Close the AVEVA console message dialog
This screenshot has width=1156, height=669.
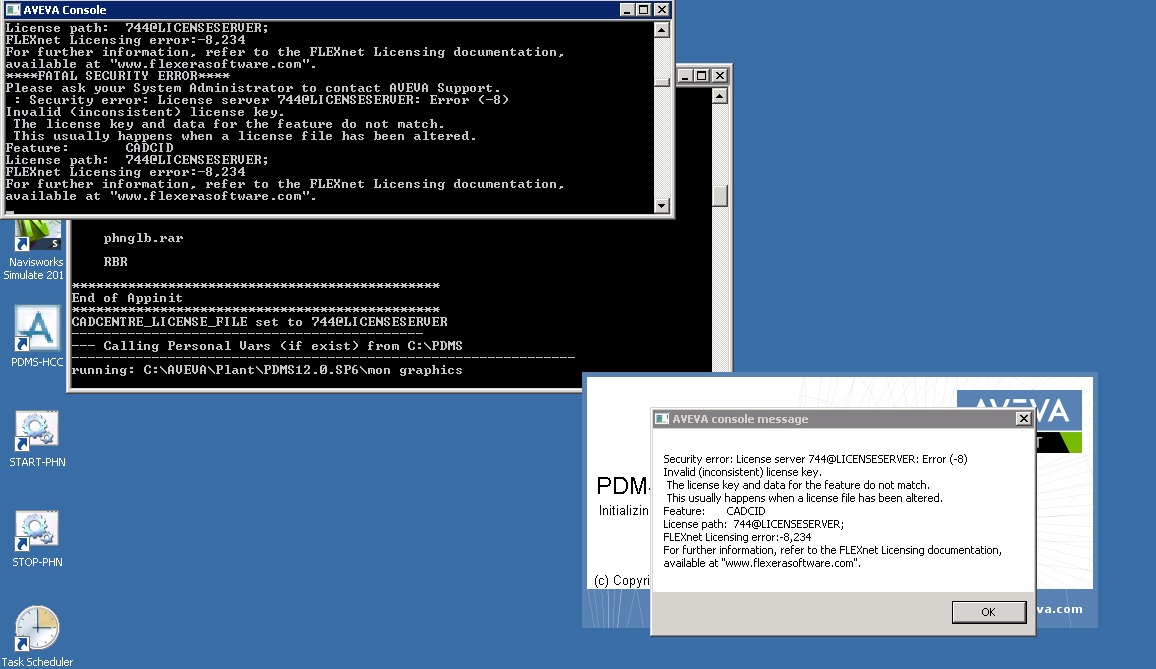coord(1023,419)
